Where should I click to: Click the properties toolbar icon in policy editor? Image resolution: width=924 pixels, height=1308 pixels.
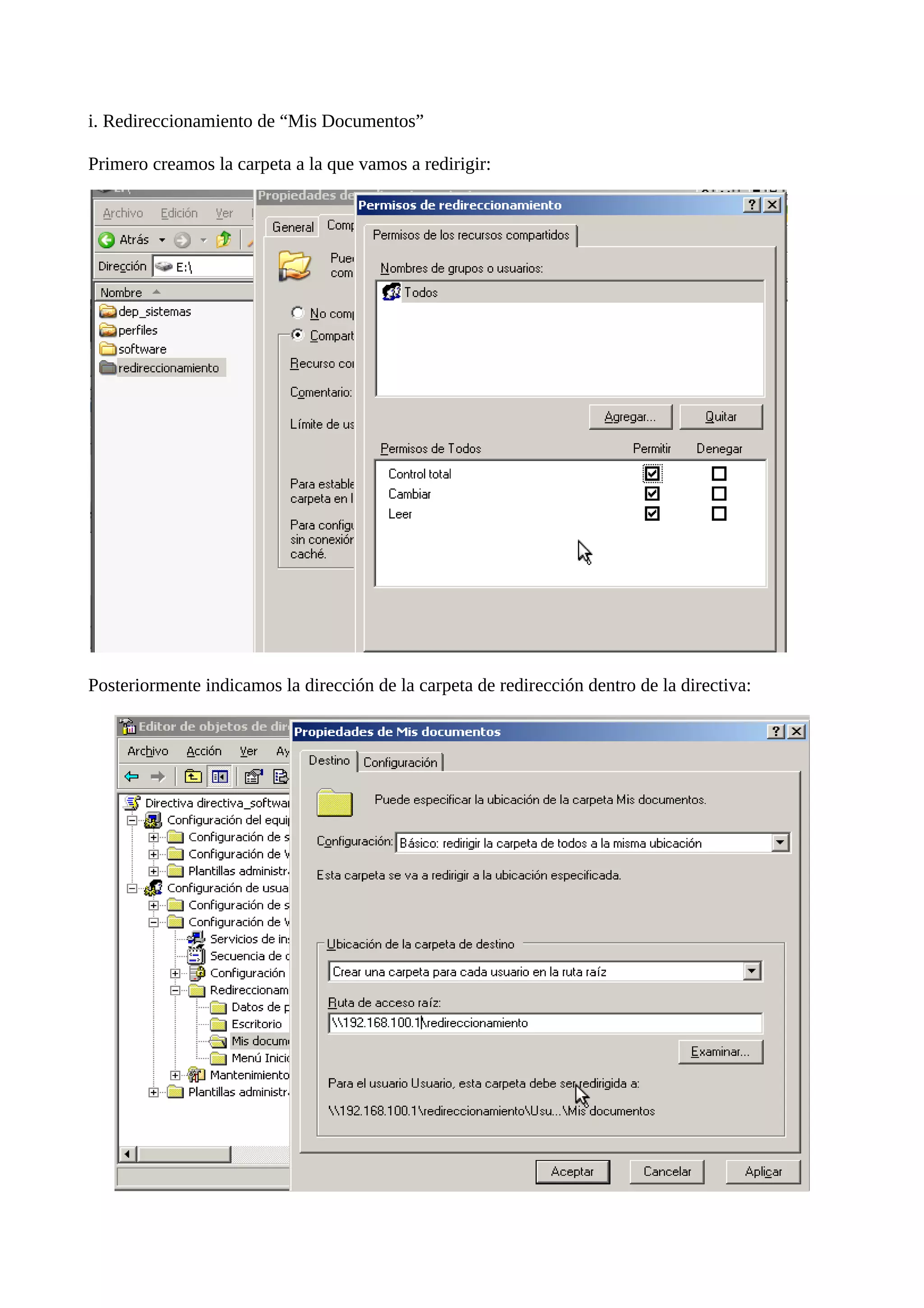coord(254,776)
